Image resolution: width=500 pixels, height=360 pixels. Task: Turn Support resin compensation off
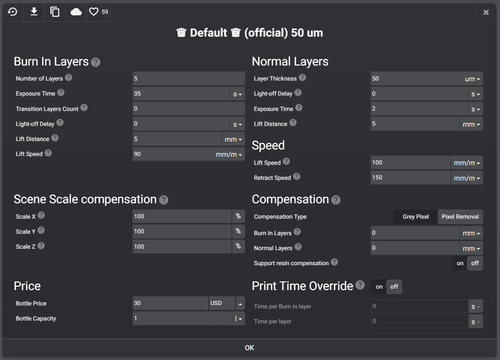tap(475, 263)
